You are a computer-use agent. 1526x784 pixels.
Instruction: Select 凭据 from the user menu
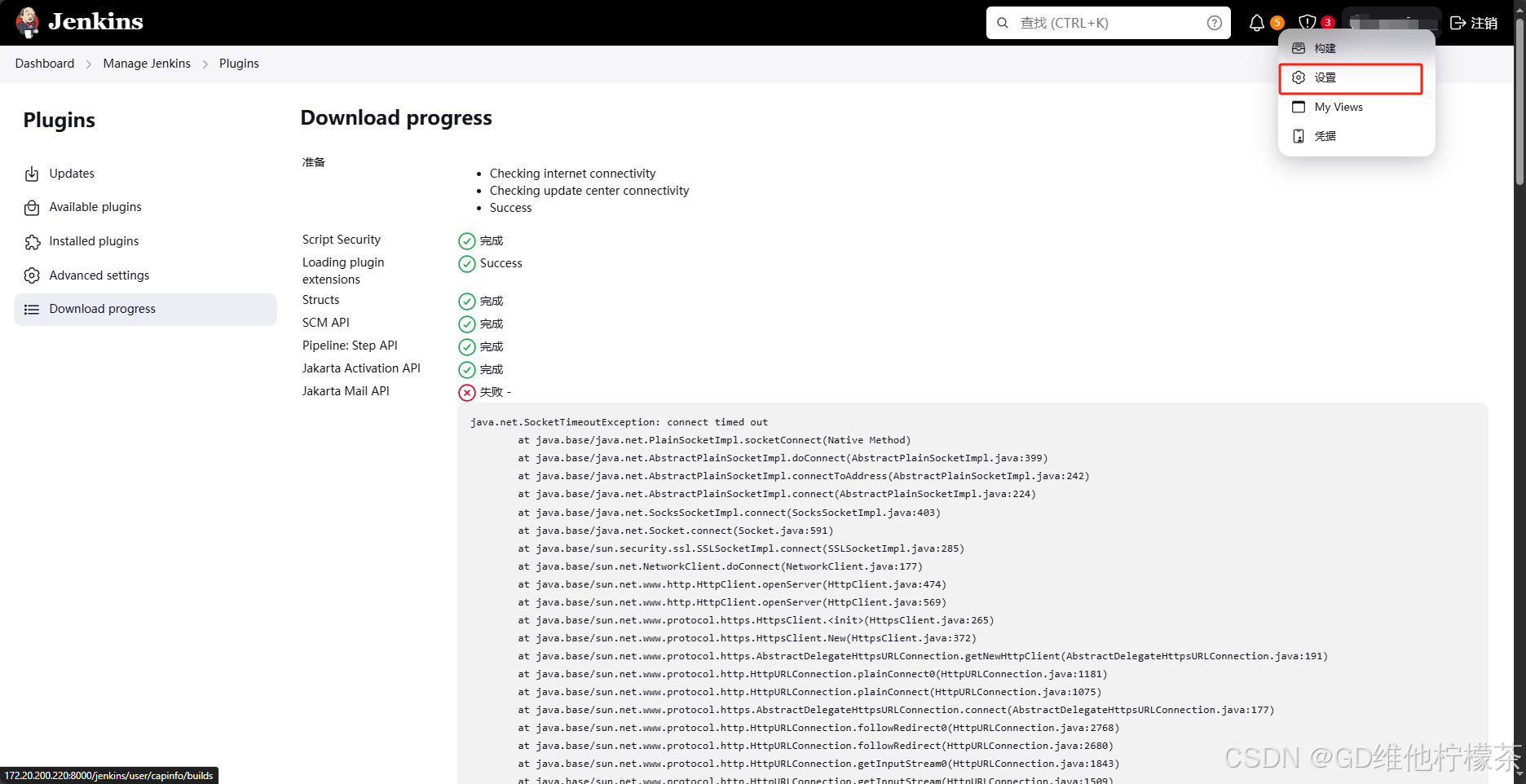pos(1356,136)
